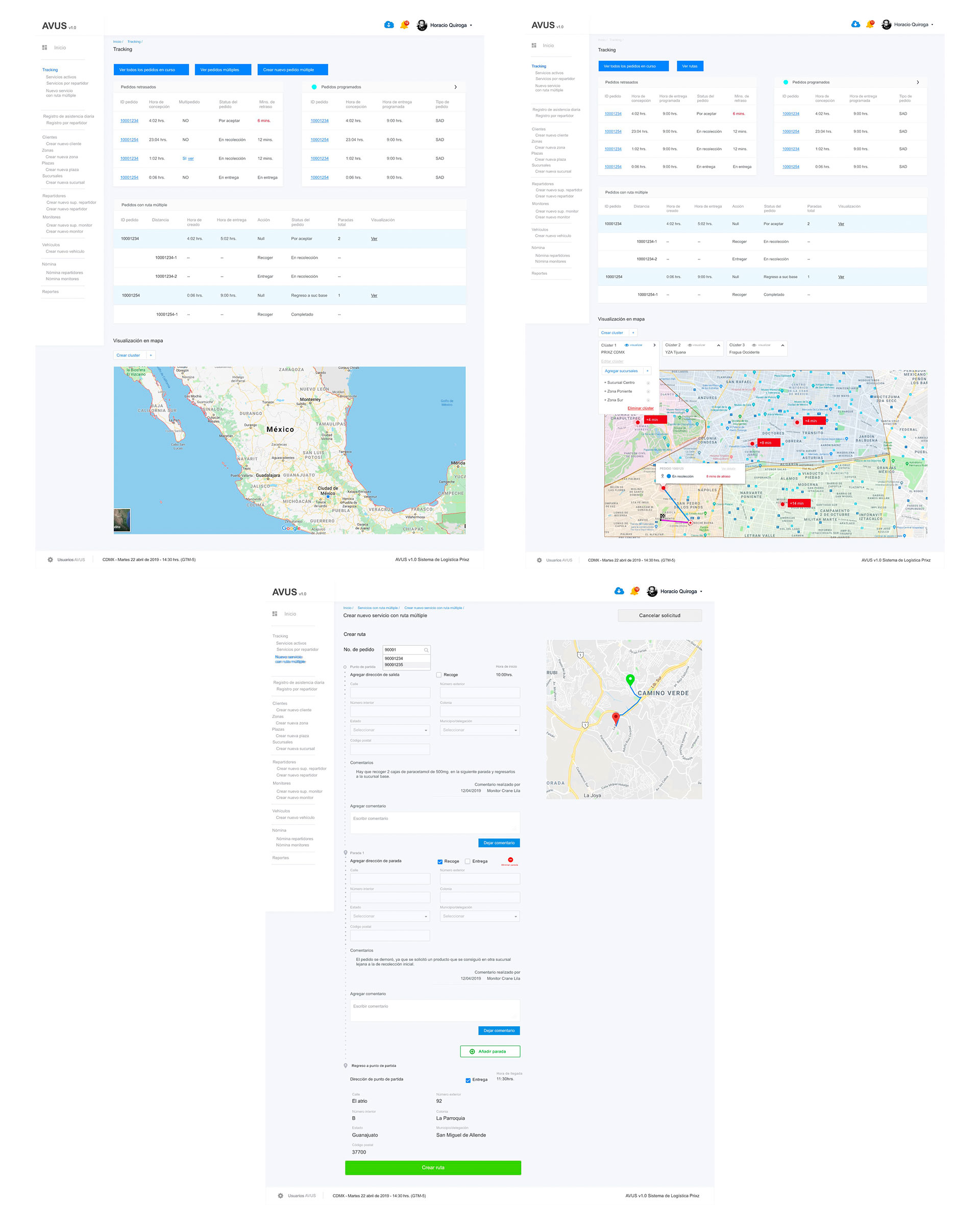Open Municipio/delegación dropdown in Punto de partida

[480, 730]
